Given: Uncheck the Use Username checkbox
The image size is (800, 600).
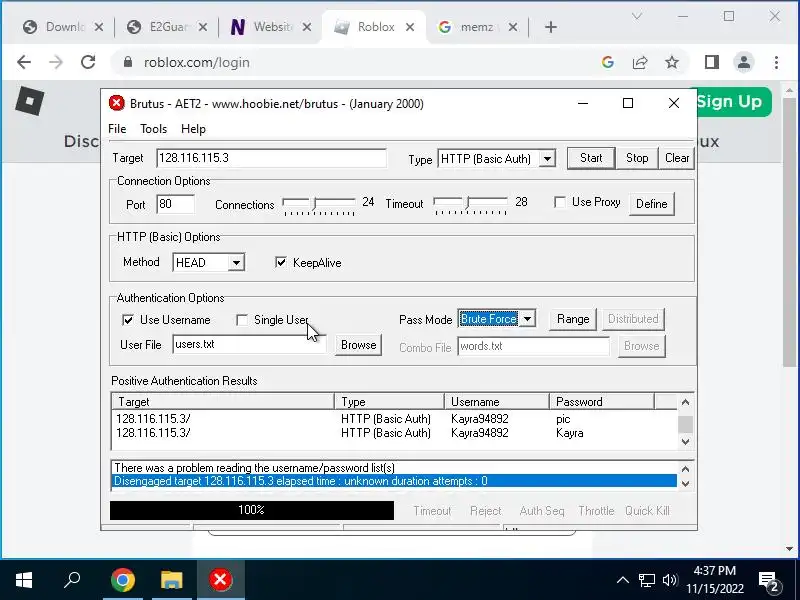Looking at the screenshot, I should 128,320.
